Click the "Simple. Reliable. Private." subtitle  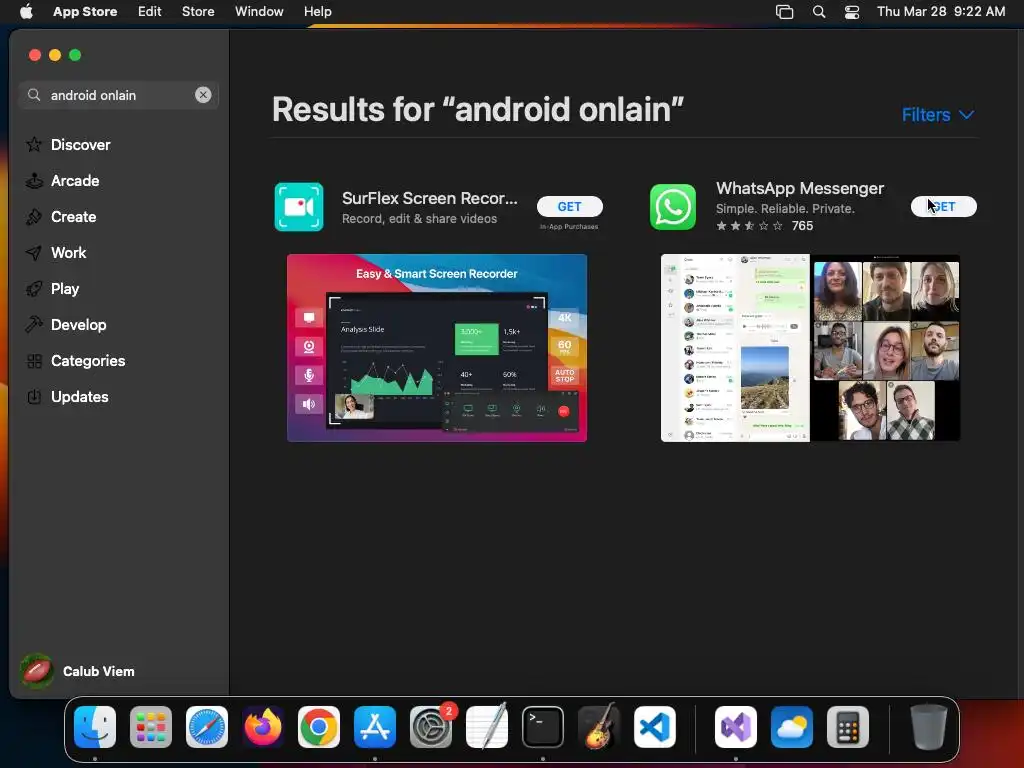coord(785,208)
